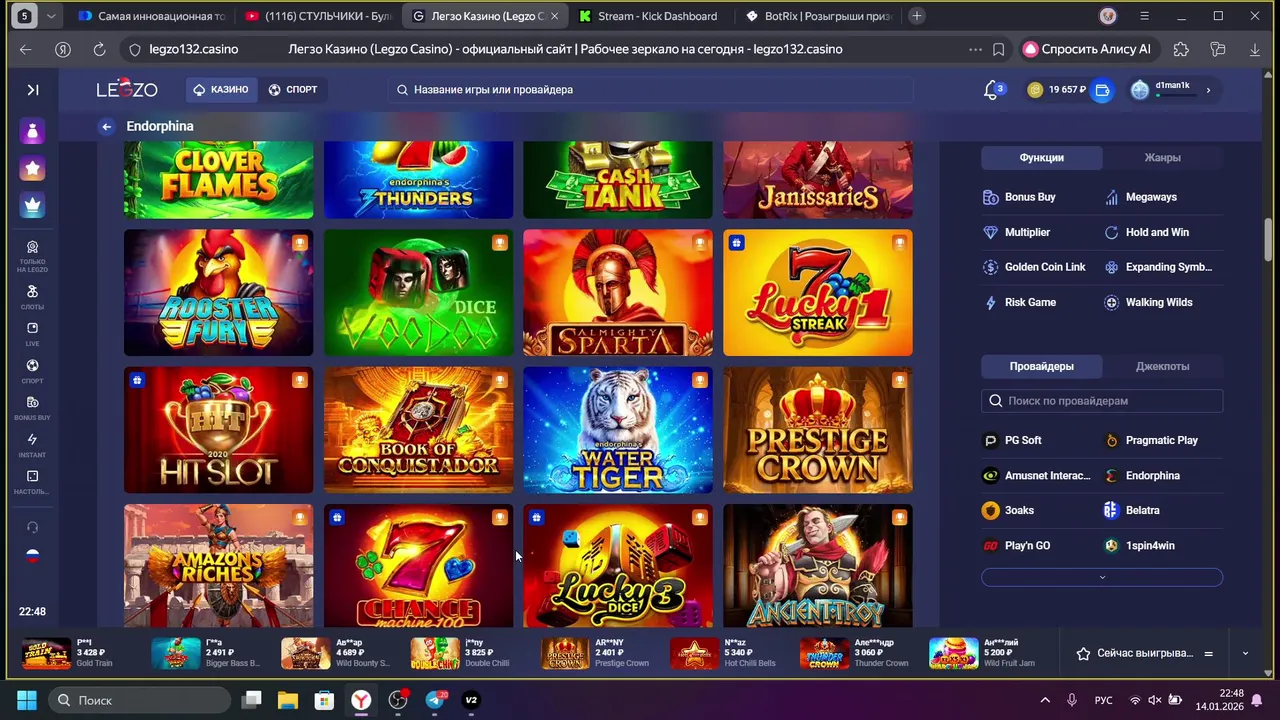This screenshot has width=1280, height=720.
Task: Expand the left sidebar panel
Action: tap(33, 90)
